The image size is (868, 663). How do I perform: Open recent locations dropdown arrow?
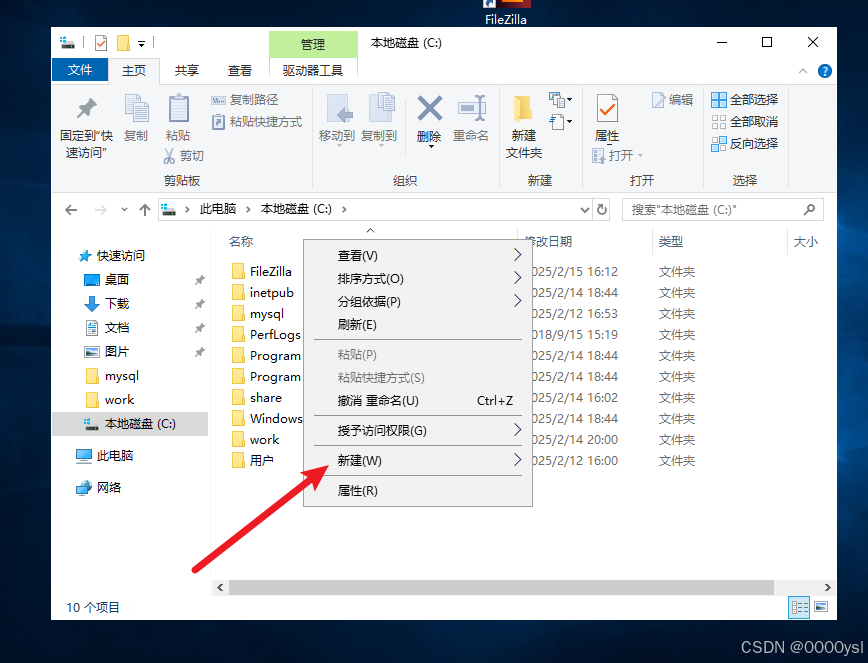click(x=125, y=210)
